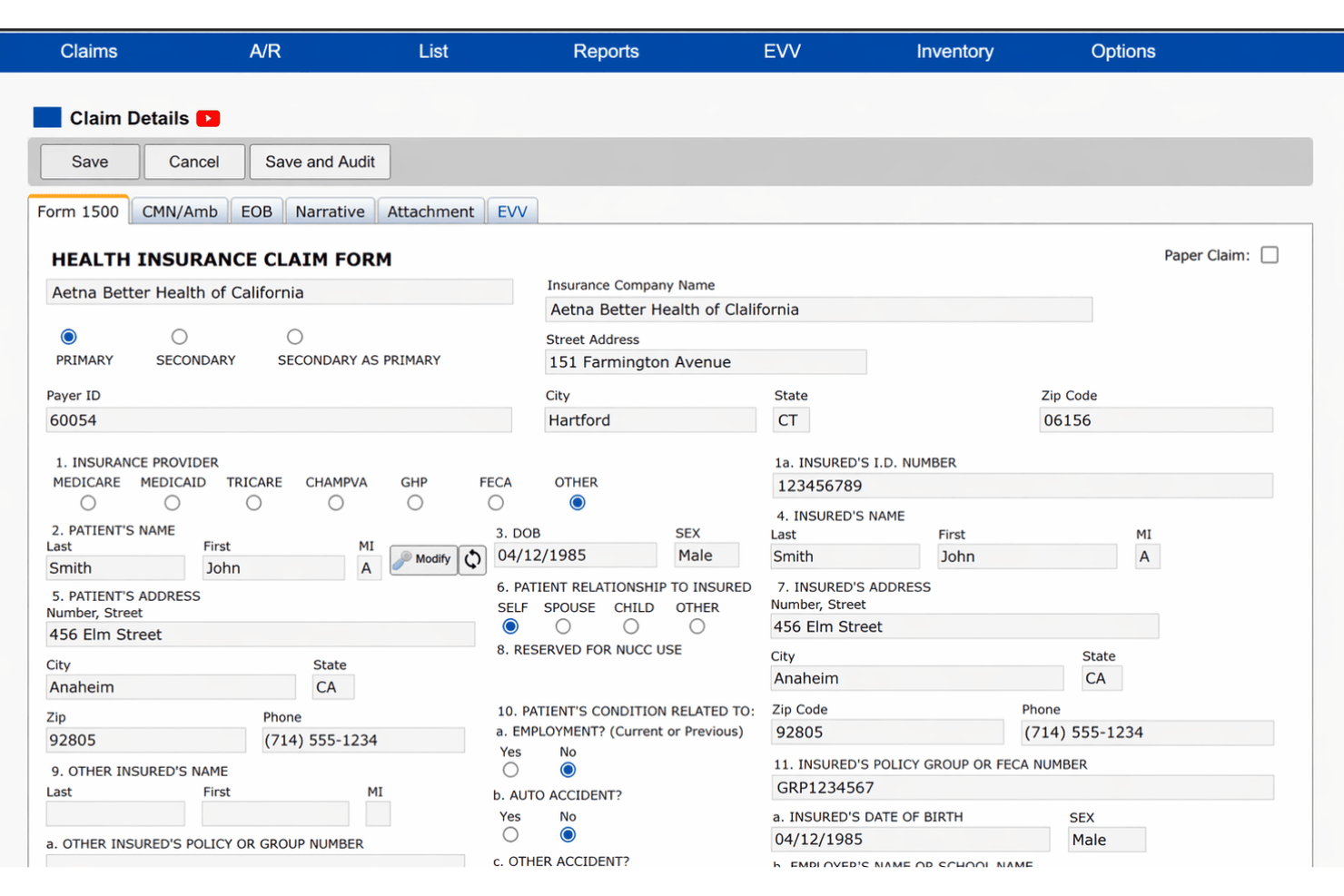Set patient relationship to CHILD

[x=630, y=626]
